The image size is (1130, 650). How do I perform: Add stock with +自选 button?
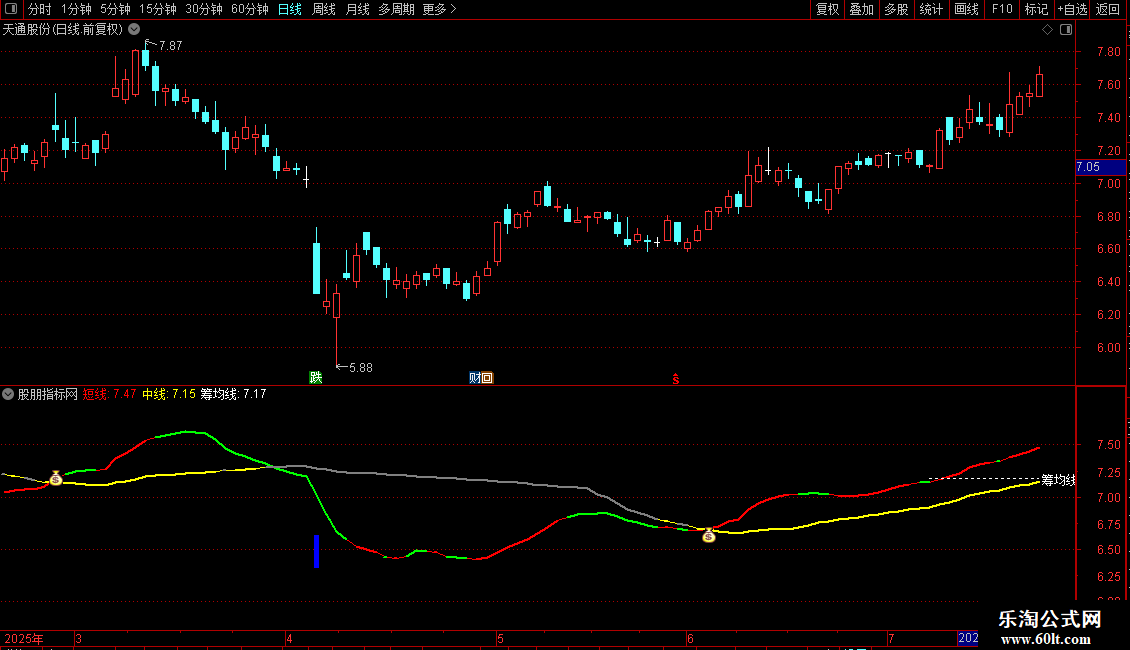(x=1072, y=9)
